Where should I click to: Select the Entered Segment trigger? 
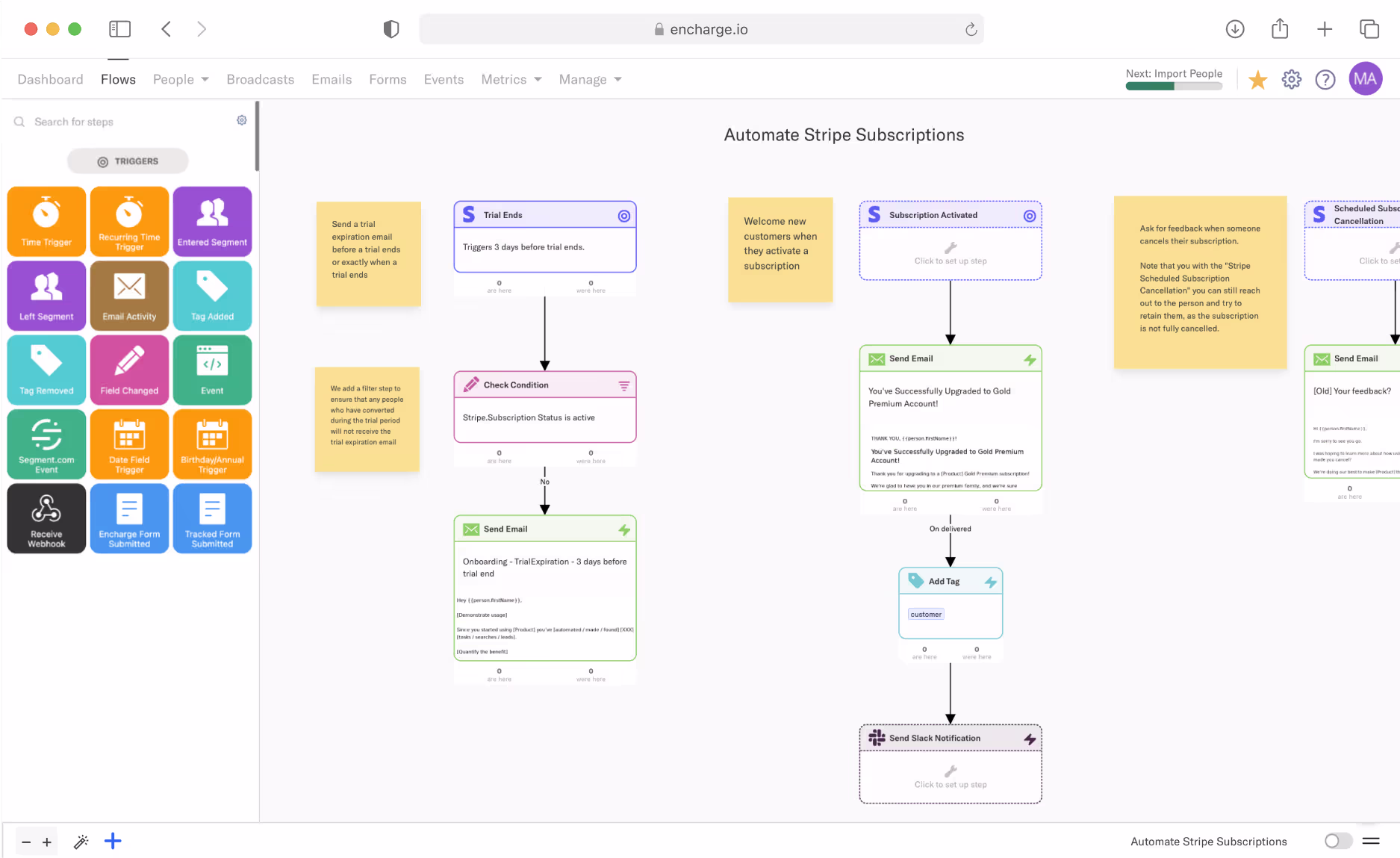coord(212,221)
